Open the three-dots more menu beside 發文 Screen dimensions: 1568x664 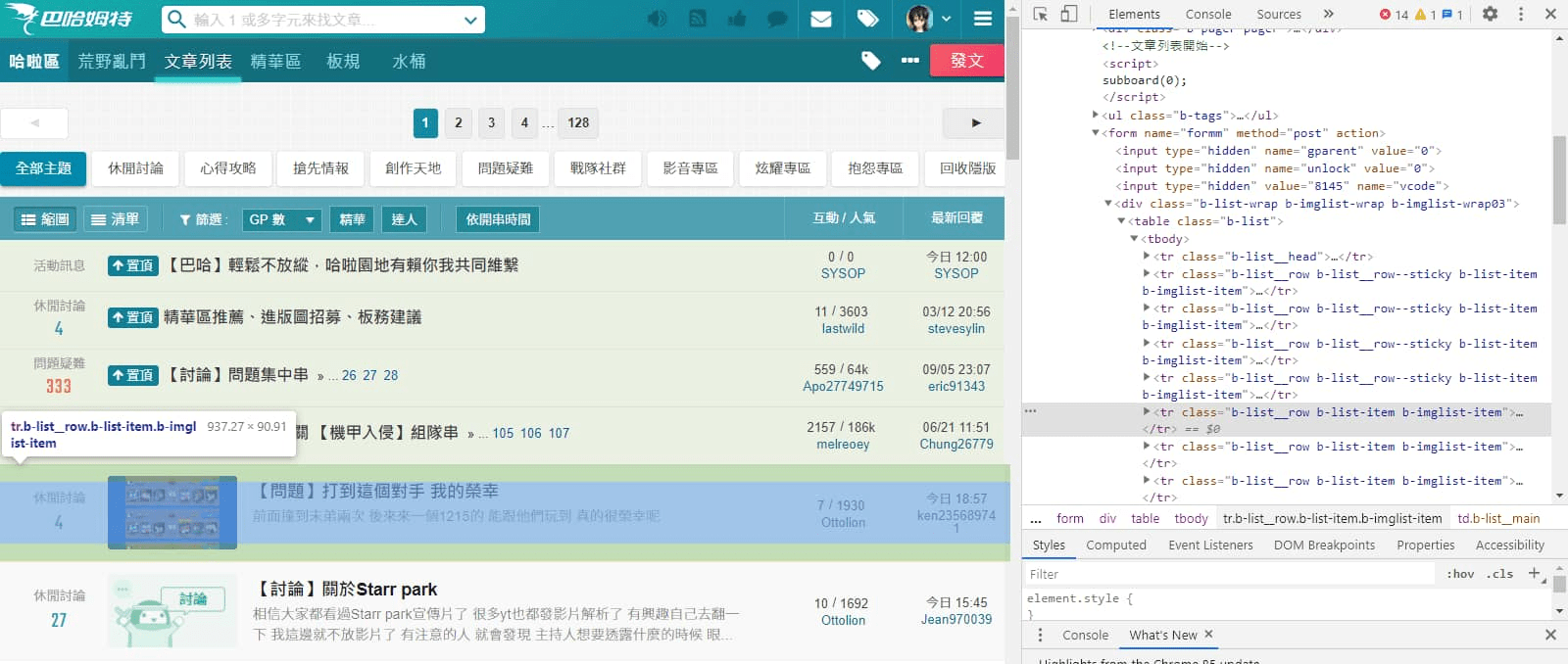[x=910, y=61]
